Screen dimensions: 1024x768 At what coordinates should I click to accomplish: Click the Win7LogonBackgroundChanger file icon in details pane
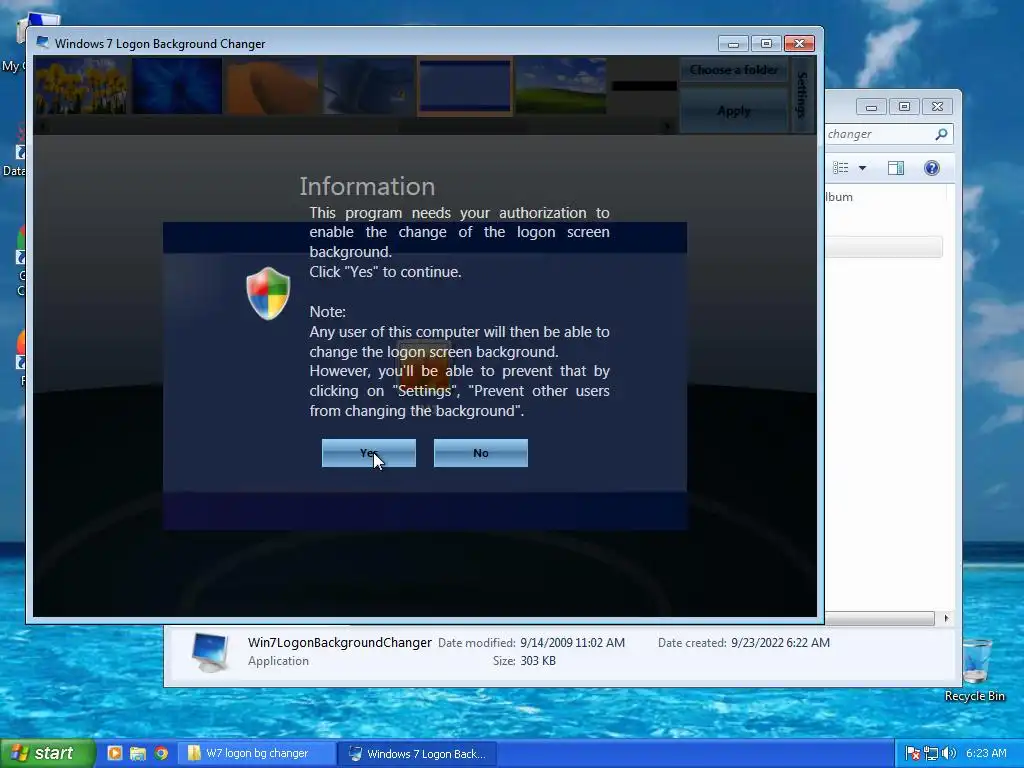click(211, 652)
